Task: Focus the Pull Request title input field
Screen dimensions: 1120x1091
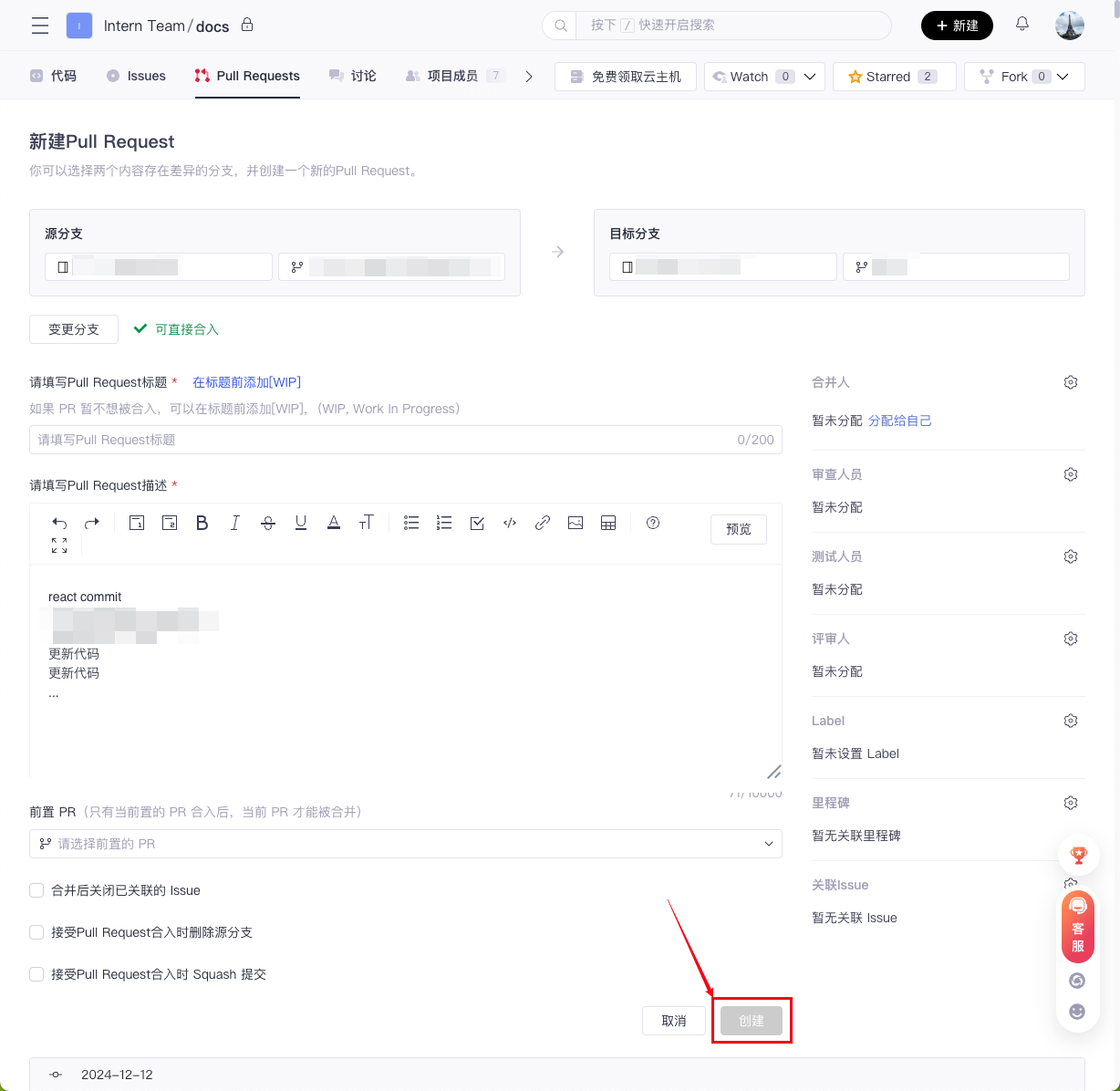Action: tap(383, 440)
